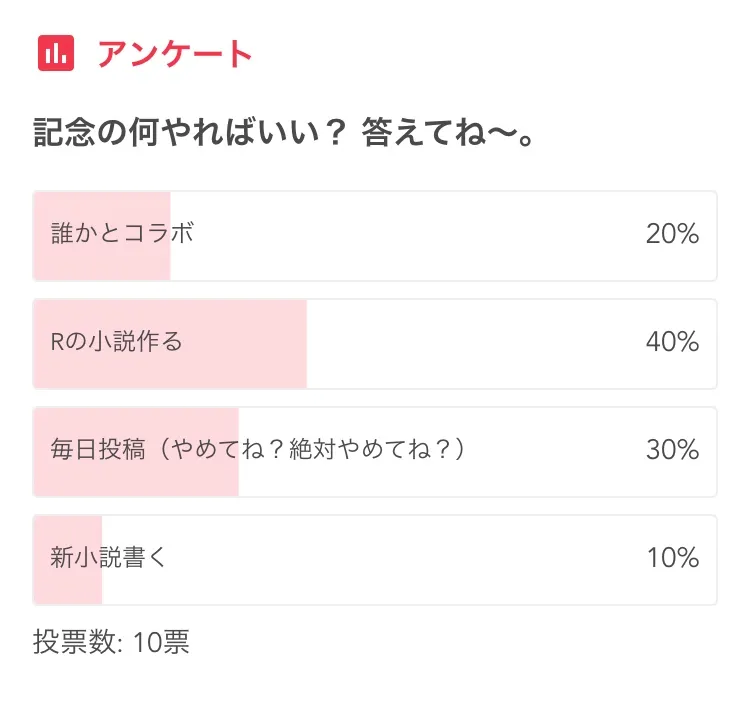Click the red poll chart icon
This screenshot has height=719, width=750.
pos(56,54)
